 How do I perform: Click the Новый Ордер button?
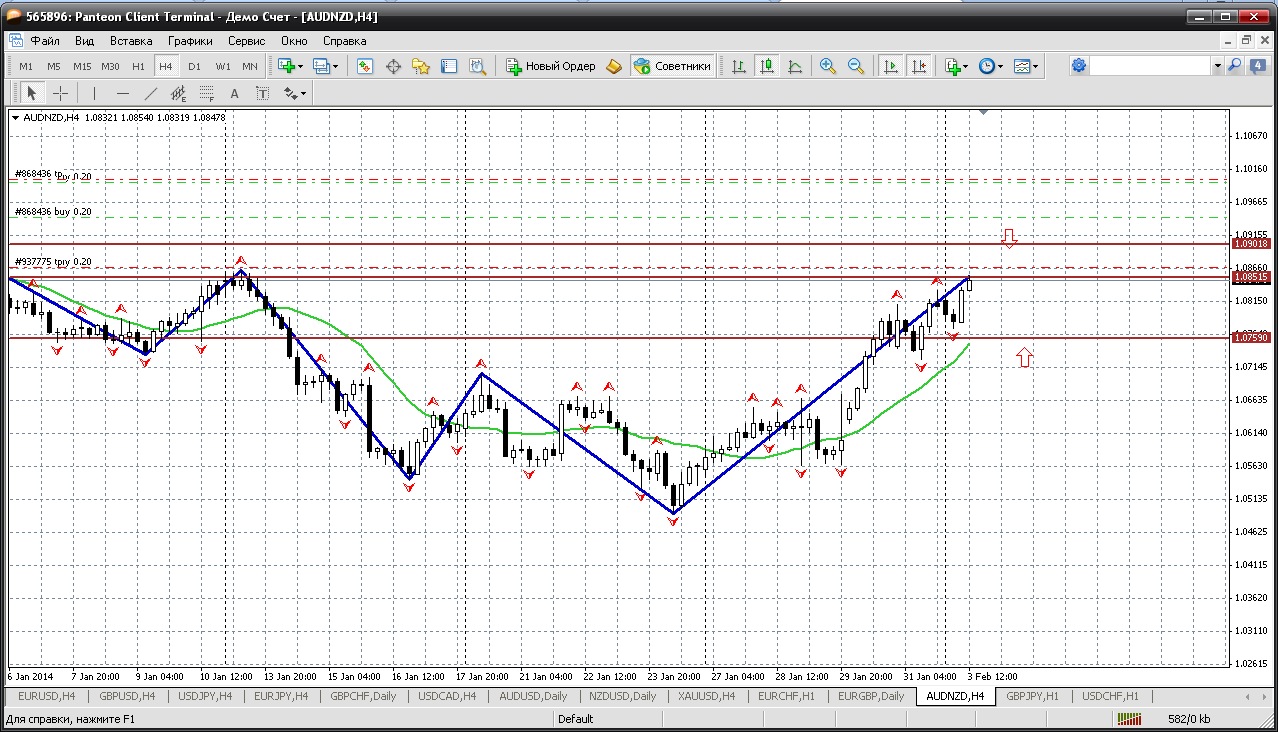pos(551,66)
